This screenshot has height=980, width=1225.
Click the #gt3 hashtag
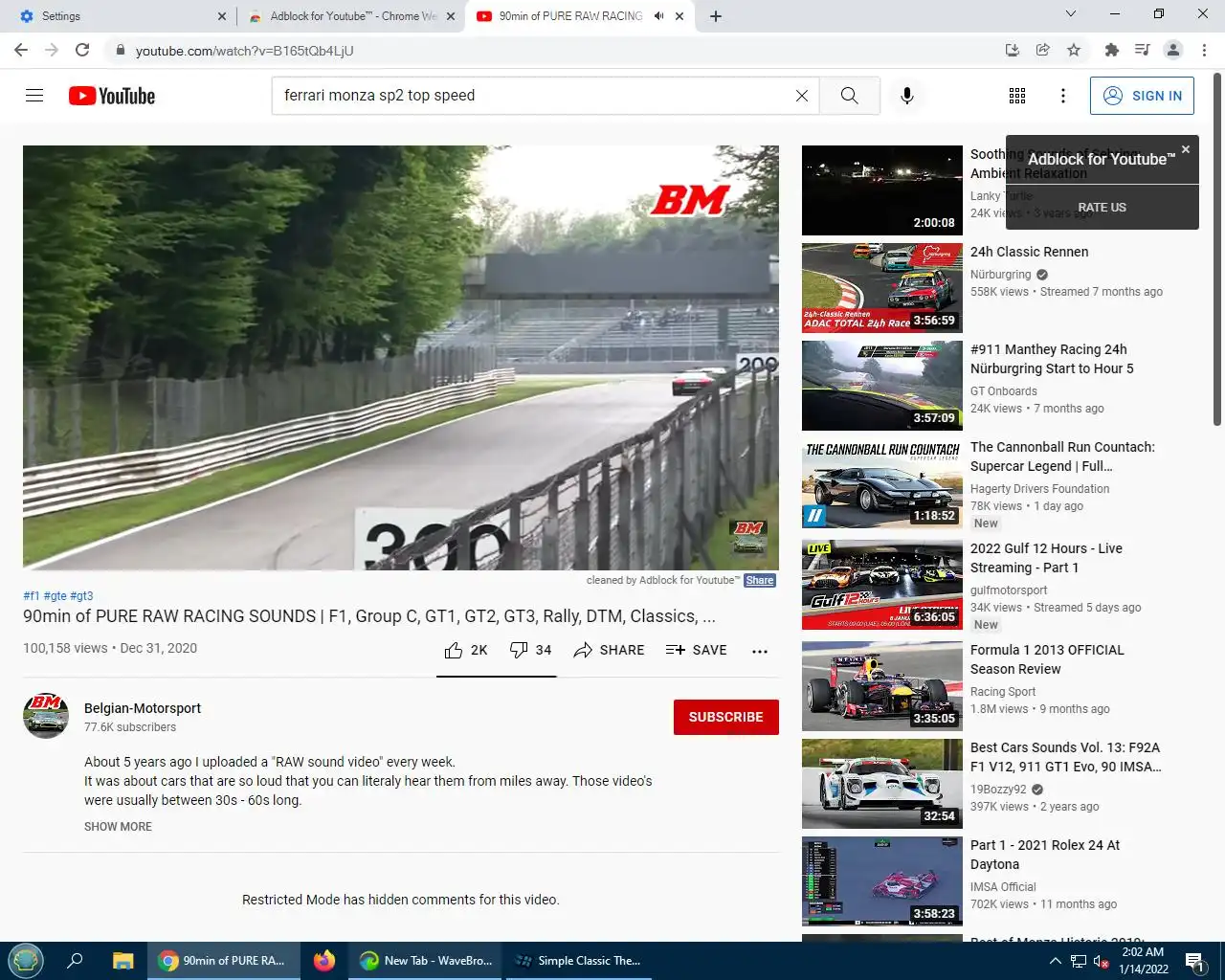click(81, 595)
